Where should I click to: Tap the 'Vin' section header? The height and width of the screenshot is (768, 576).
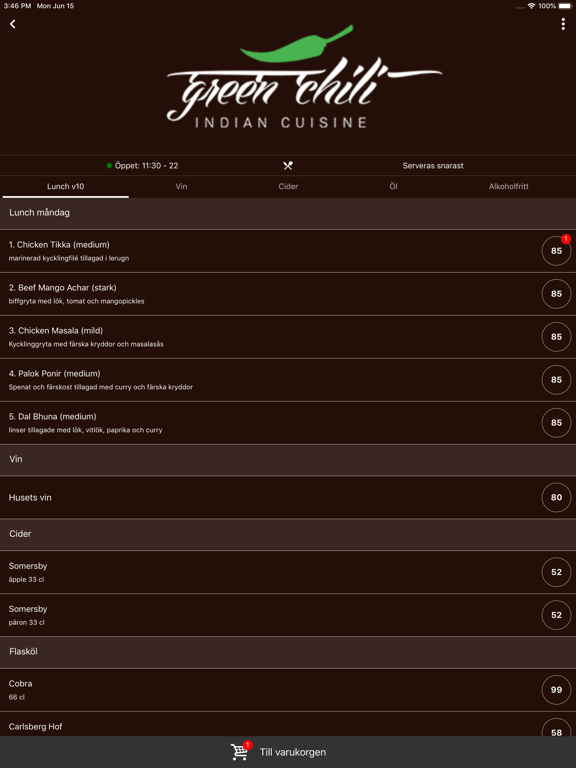click(288, 459)
